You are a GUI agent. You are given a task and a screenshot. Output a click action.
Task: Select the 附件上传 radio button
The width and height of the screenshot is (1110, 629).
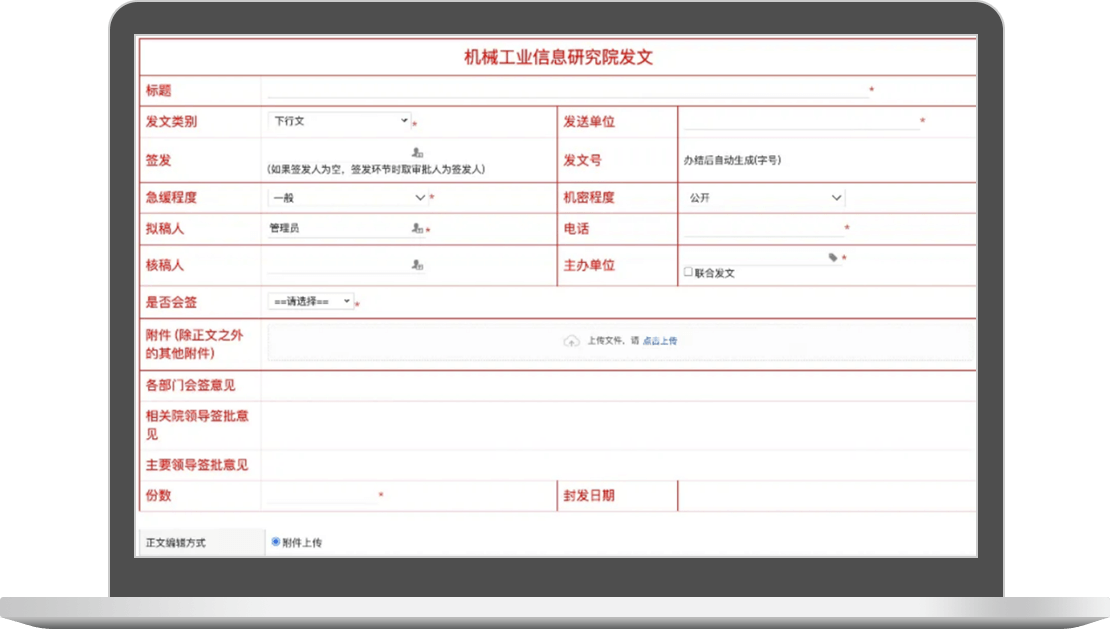pyautogui.click(x=276, y=542)
